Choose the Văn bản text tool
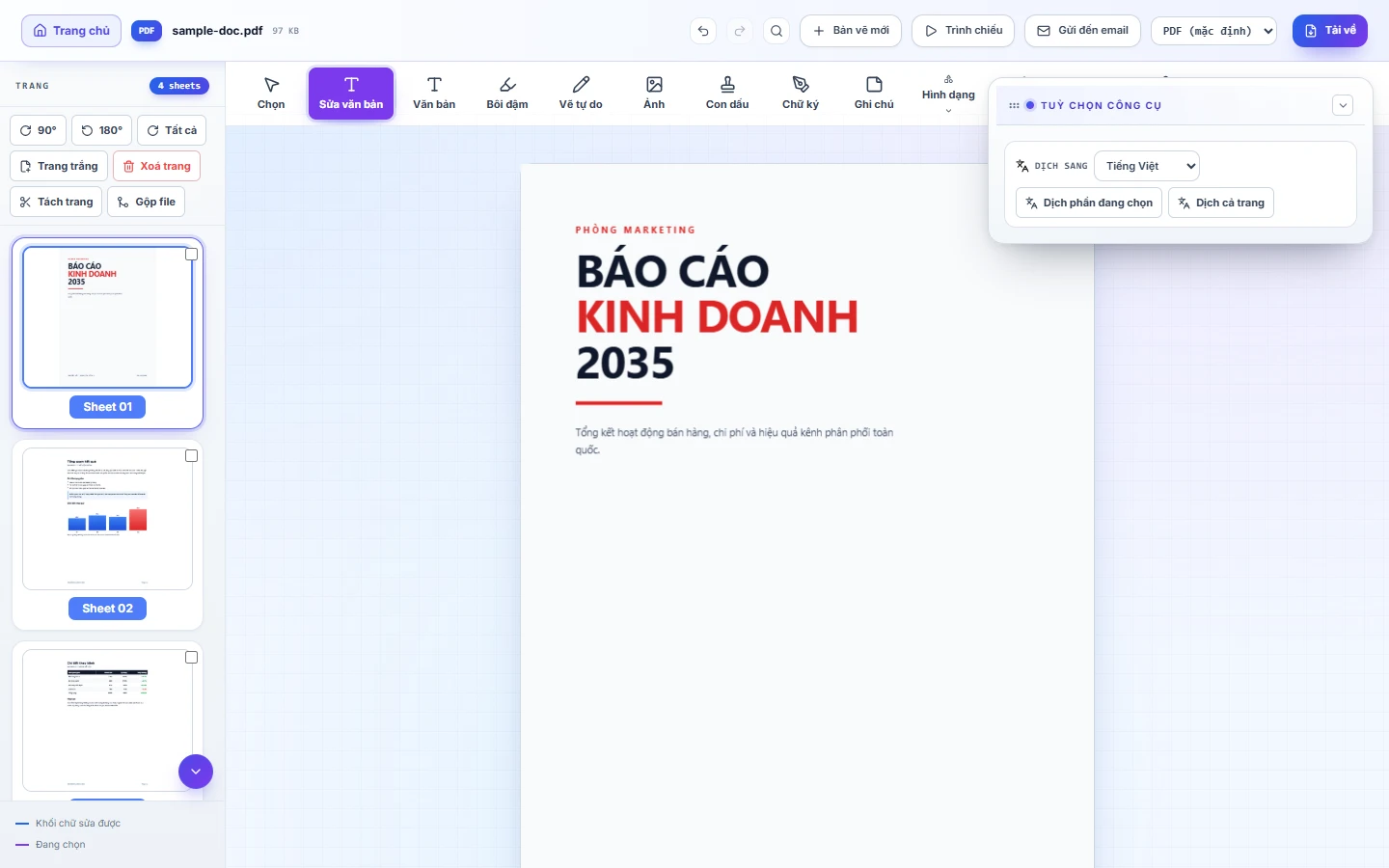This screenshot has height=868, width=1389. pyautogui.click(x=434, y=94)
